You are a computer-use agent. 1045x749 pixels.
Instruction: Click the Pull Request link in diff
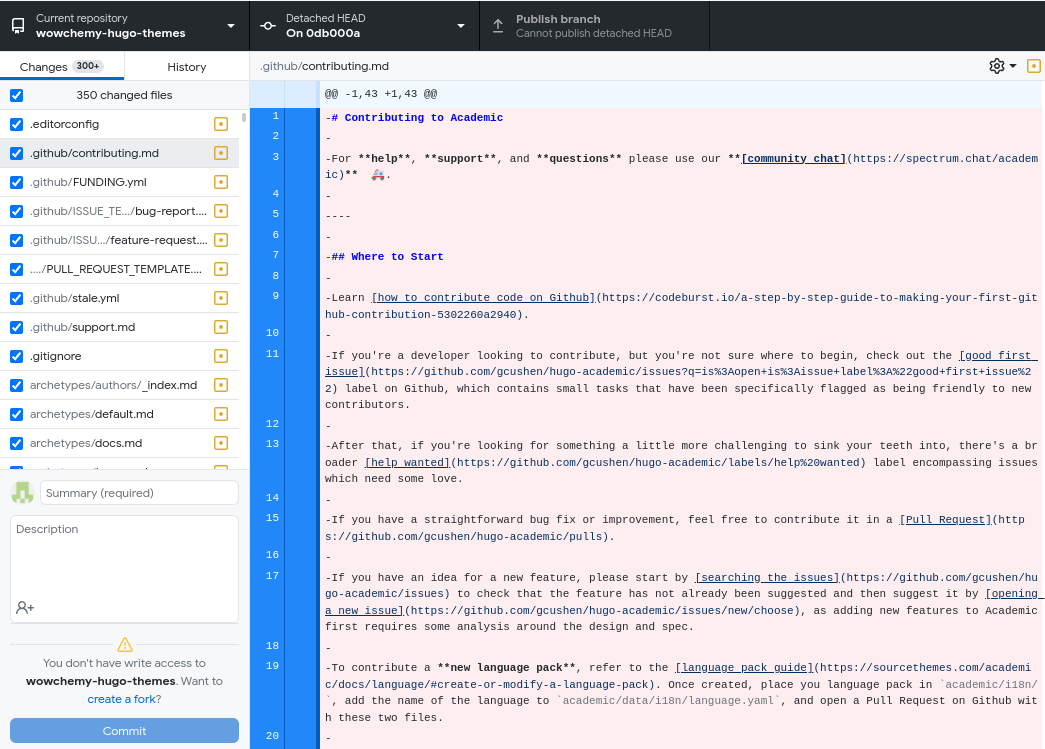click(x=945, y=520)
